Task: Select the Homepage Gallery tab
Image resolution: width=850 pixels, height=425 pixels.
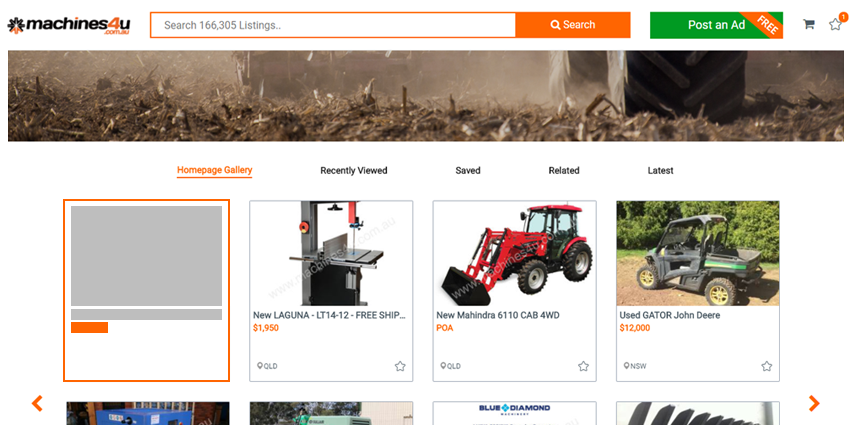Action: point(215,170)
